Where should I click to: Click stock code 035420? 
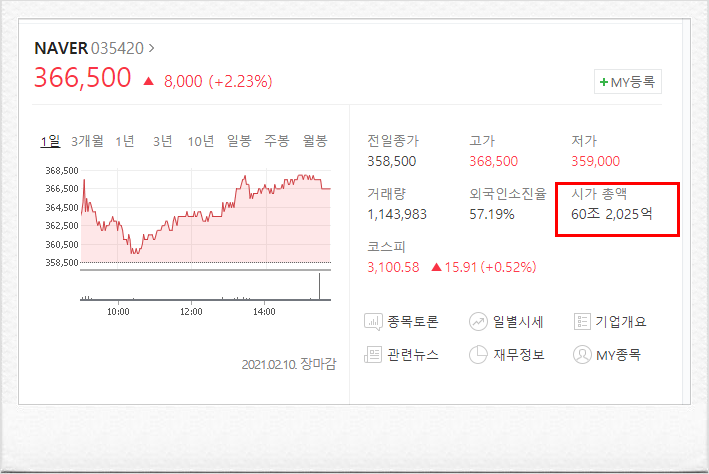[118, 48]
